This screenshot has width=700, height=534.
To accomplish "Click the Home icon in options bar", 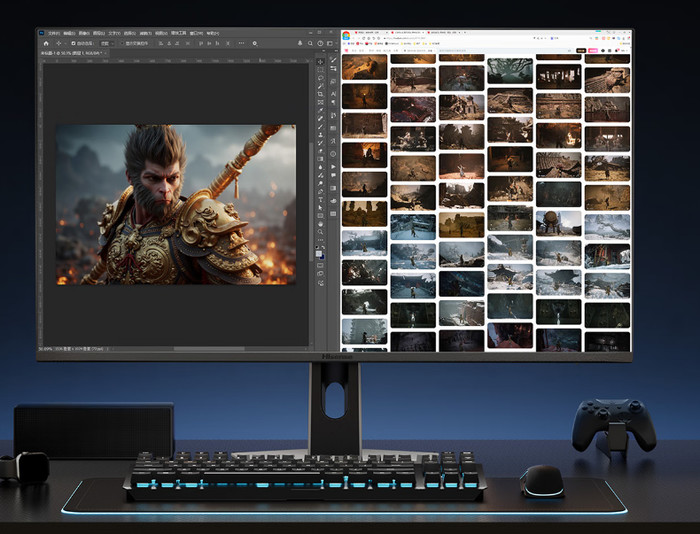I will click(x=46, y=44).
